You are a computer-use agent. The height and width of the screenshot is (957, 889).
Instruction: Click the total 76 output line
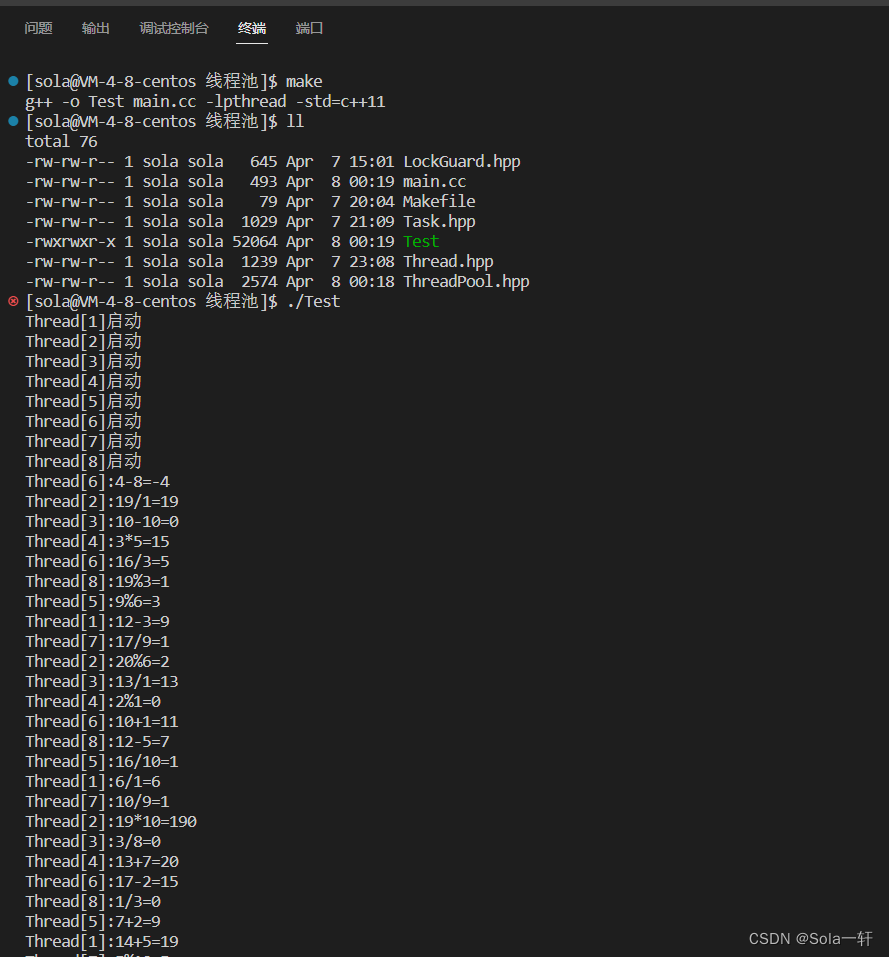[x=62, y=142]
